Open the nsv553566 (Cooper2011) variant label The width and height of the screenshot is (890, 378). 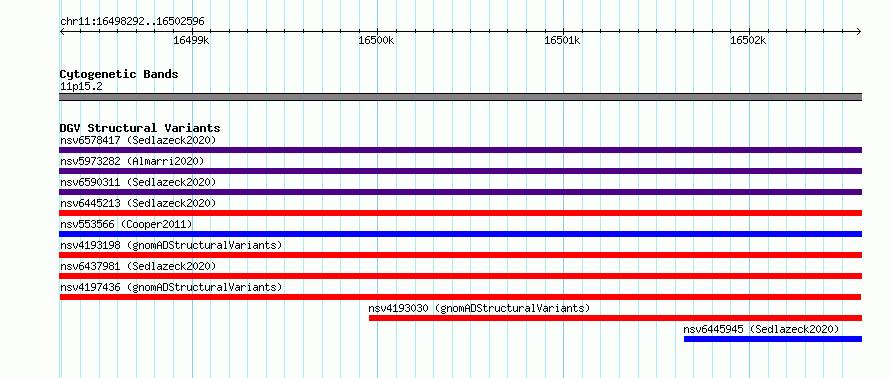(x=126, y=224)
